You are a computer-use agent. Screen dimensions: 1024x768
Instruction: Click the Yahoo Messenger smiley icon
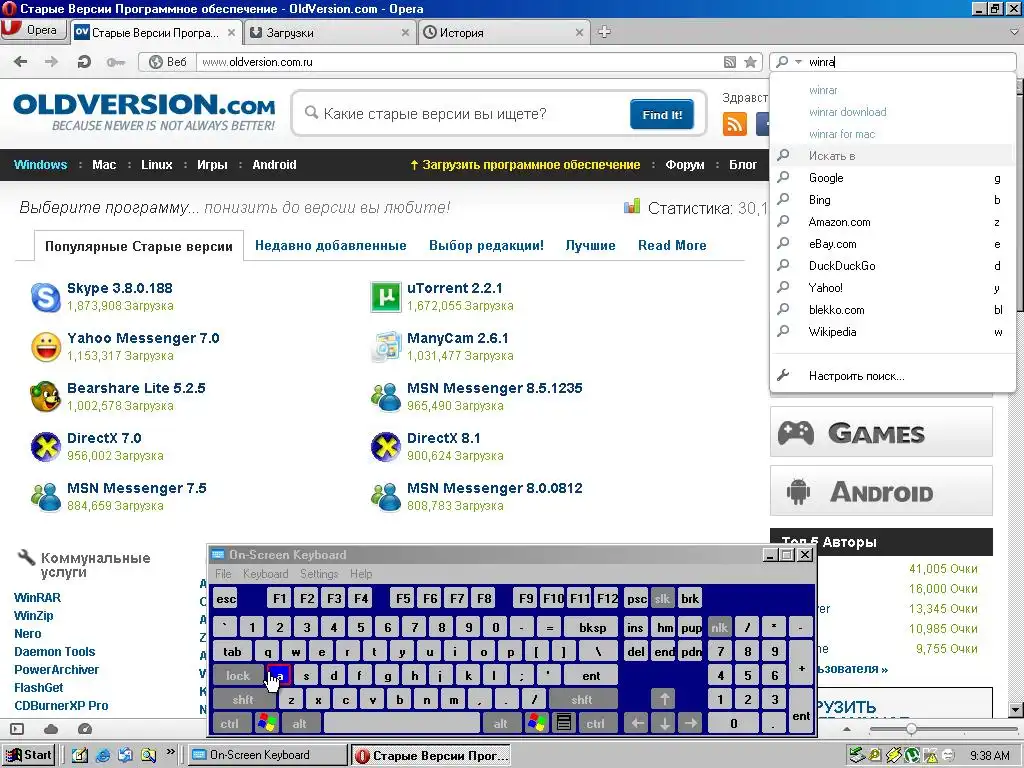[46, 347]
